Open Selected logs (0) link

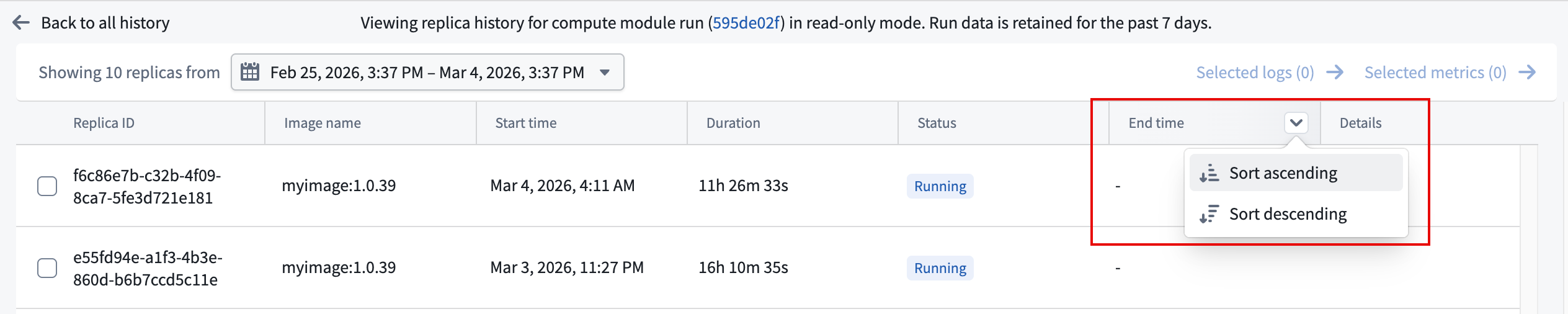[x=1255, y=73]
